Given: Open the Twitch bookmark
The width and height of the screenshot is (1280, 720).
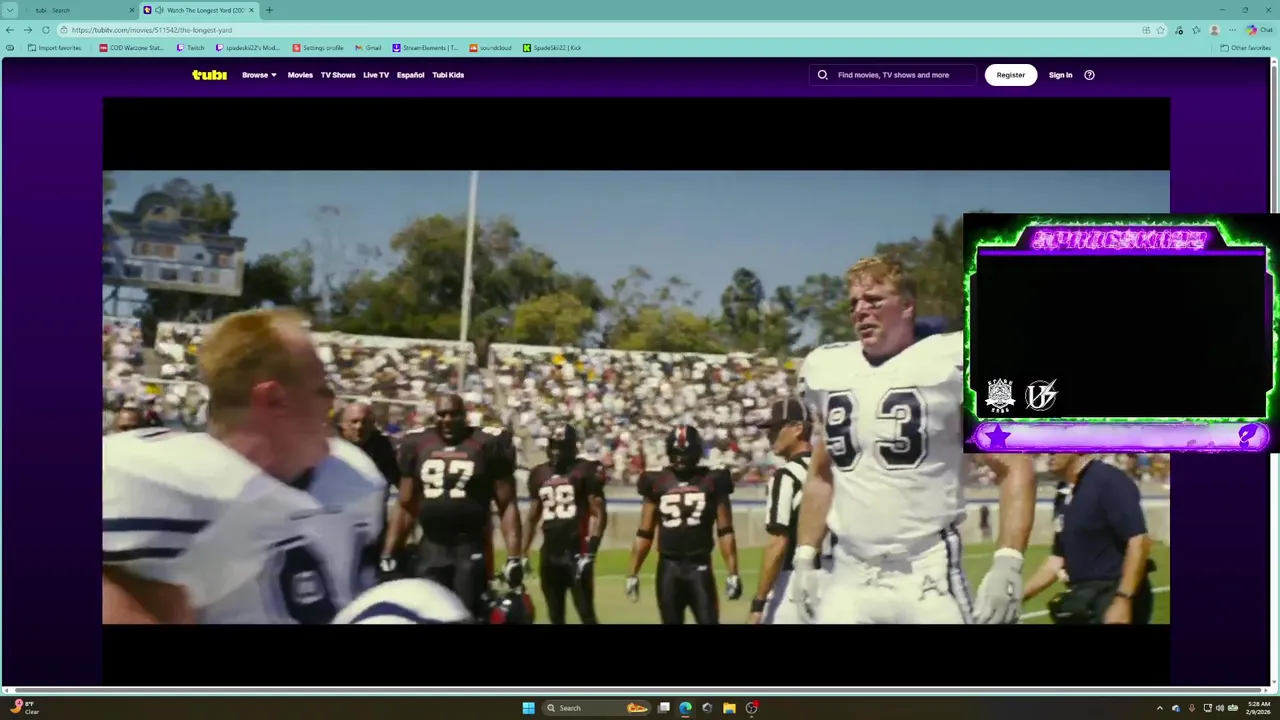Looking at the screenshot, I should pyautogui.click(x=190, y=48).
